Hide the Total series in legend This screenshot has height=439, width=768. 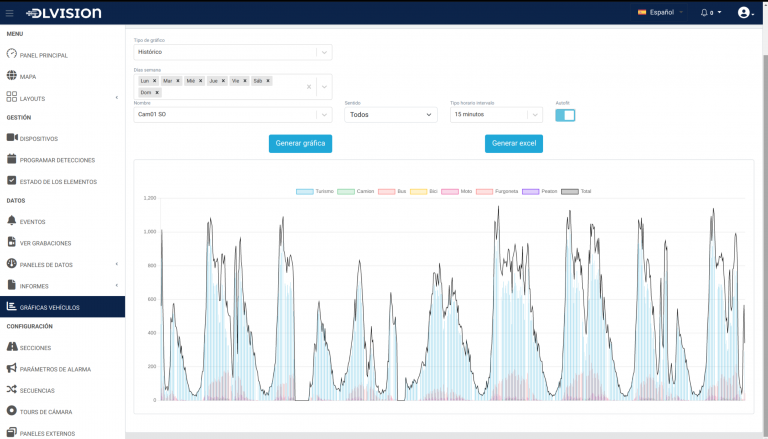pyautogui.click(x=576, y=190)
